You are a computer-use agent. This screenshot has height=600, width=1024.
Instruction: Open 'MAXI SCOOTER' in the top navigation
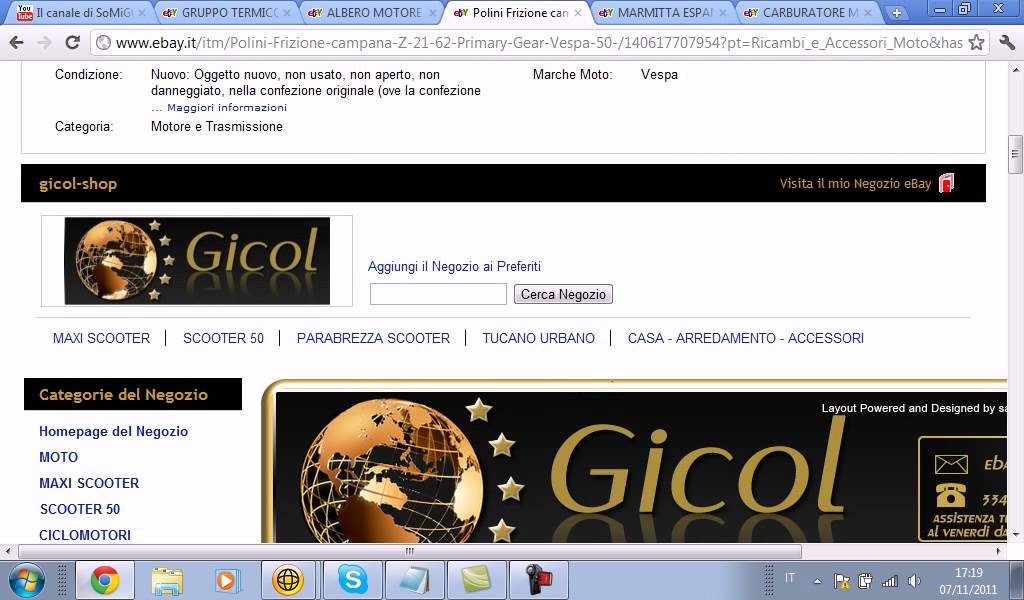coord(101,338)
